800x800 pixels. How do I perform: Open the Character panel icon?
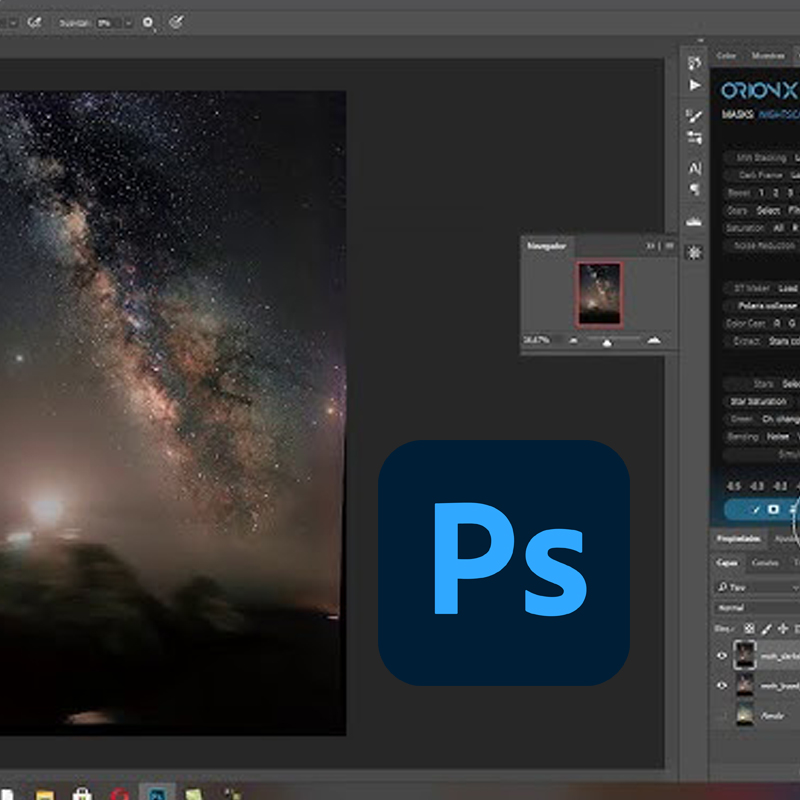coord(694,168)
